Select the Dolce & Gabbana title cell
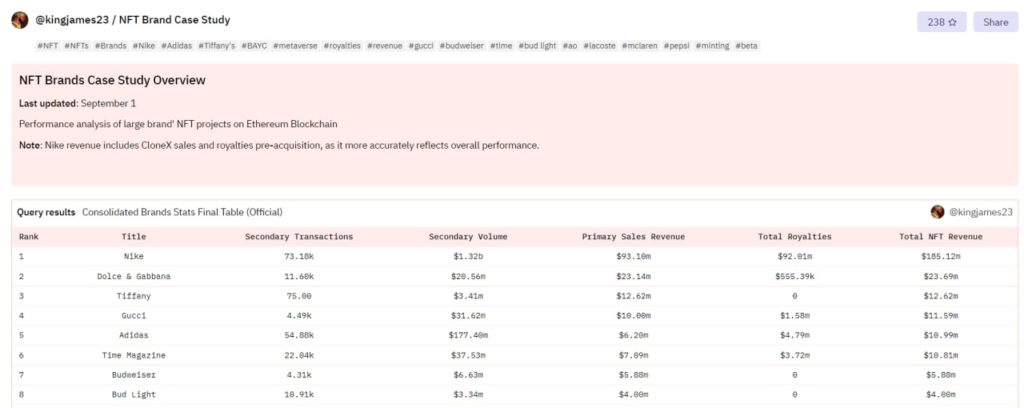 (134, 276)
